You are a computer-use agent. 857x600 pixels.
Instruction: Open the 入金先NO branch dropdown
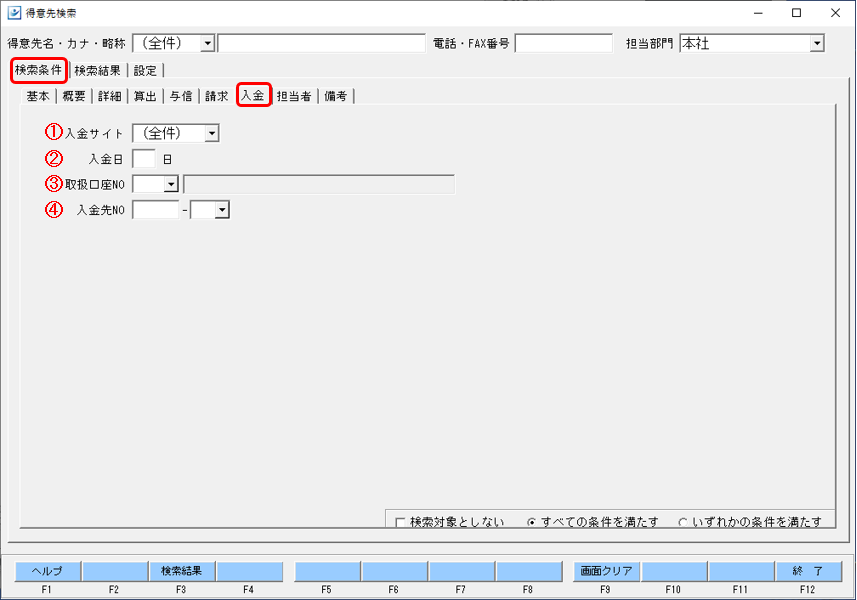pos(222,210)
